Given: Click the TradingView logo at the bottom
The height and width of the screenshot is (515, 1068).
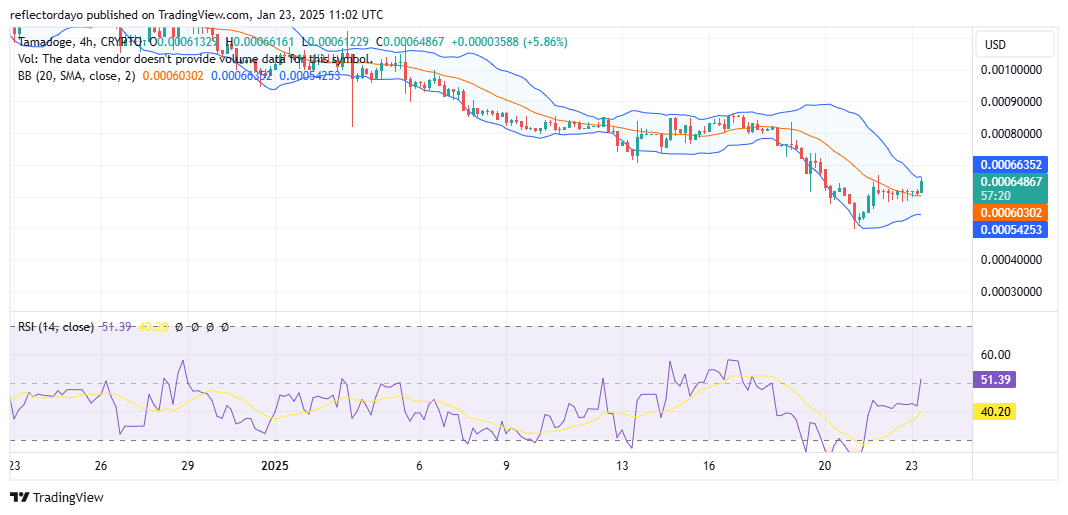Looking at the screenshot, I should point(57,497).
